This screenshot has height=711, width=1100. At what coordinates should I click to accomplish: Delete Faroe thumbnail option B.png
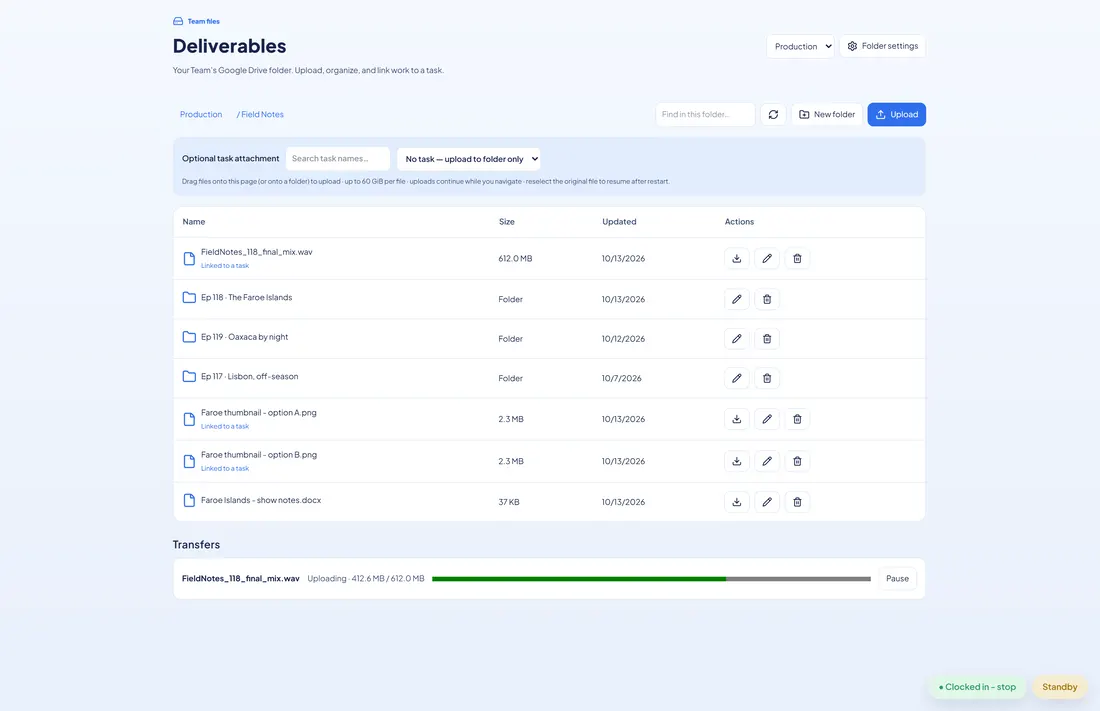coord(797,461)
